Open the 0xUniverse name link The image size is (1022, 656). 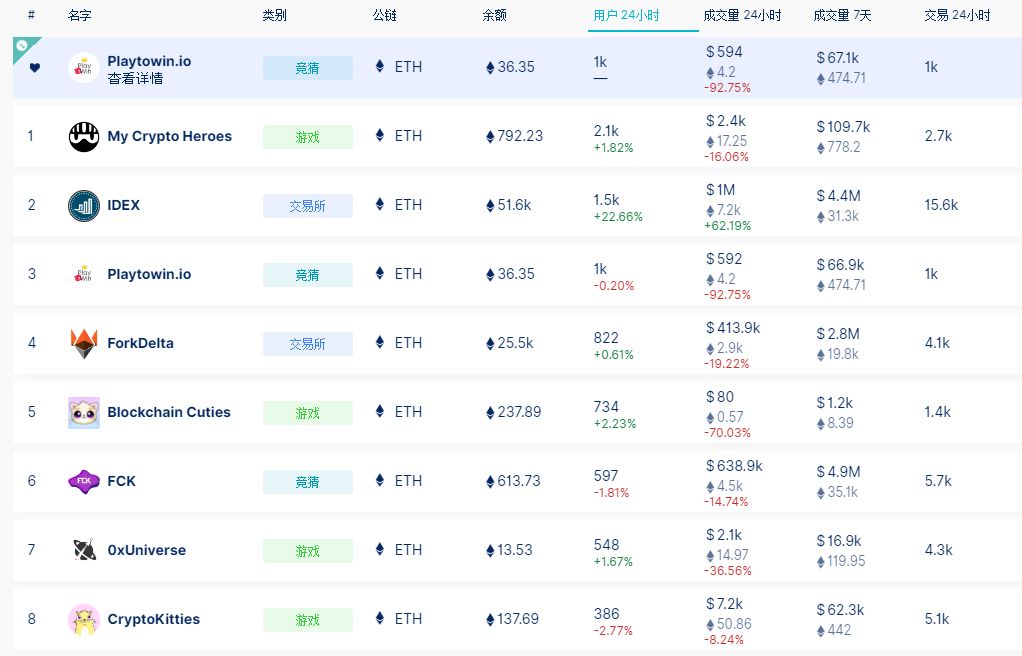(x=147, y=550)
